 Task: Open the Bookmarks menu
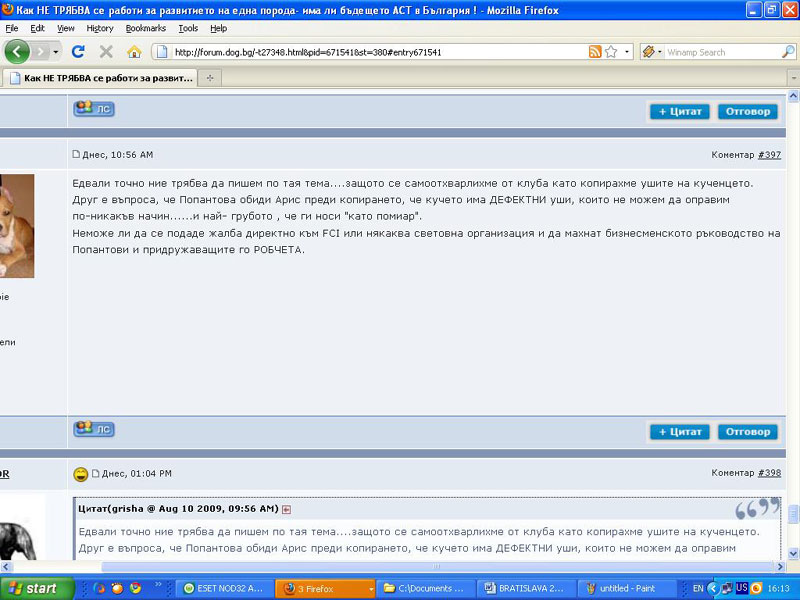click(x=146, y=29)
